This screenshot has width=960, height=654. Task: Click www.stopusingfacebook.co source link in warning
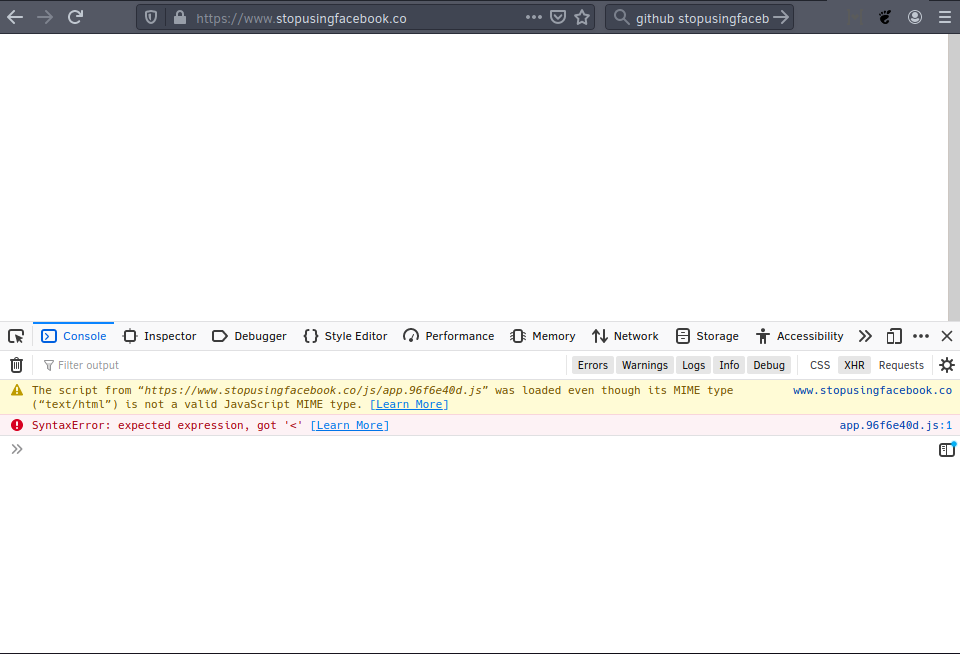click(872, 390)
